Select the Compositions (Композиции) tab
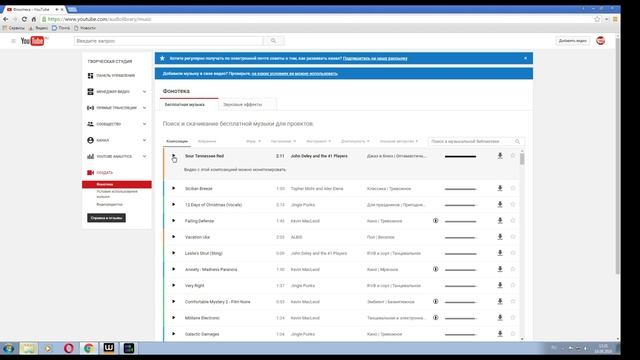This screenshot has height=360, width=640. pyautogui.click(x=177, y=141)
